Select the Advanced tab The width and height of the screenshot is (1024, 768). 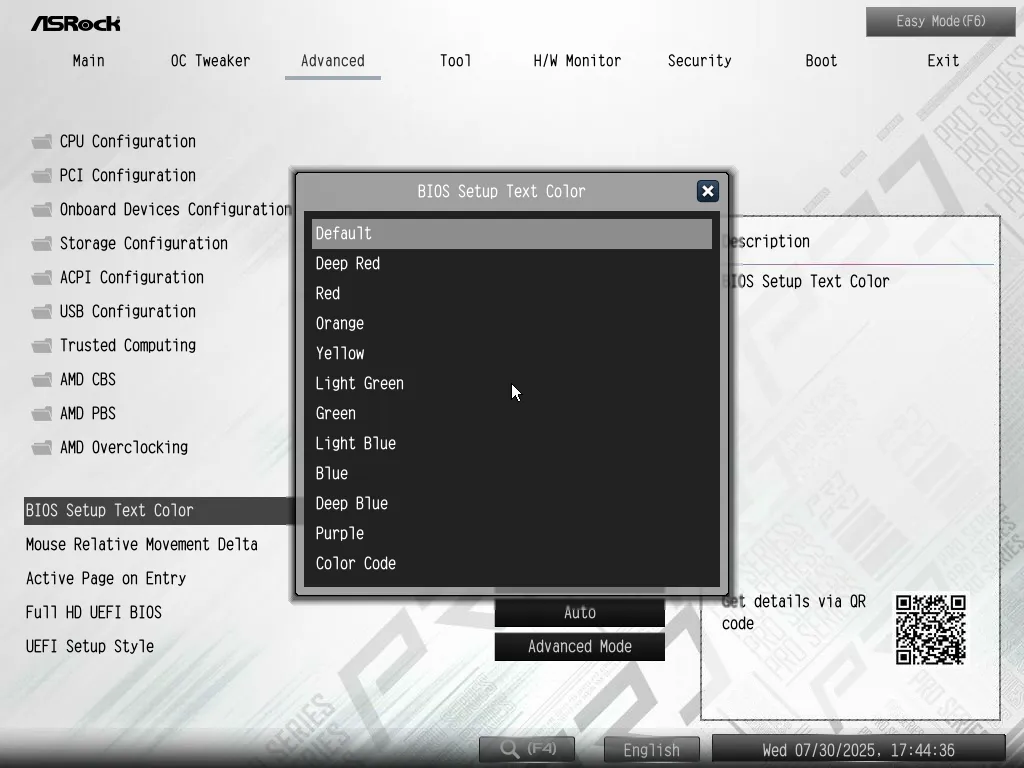pos(333,61)
